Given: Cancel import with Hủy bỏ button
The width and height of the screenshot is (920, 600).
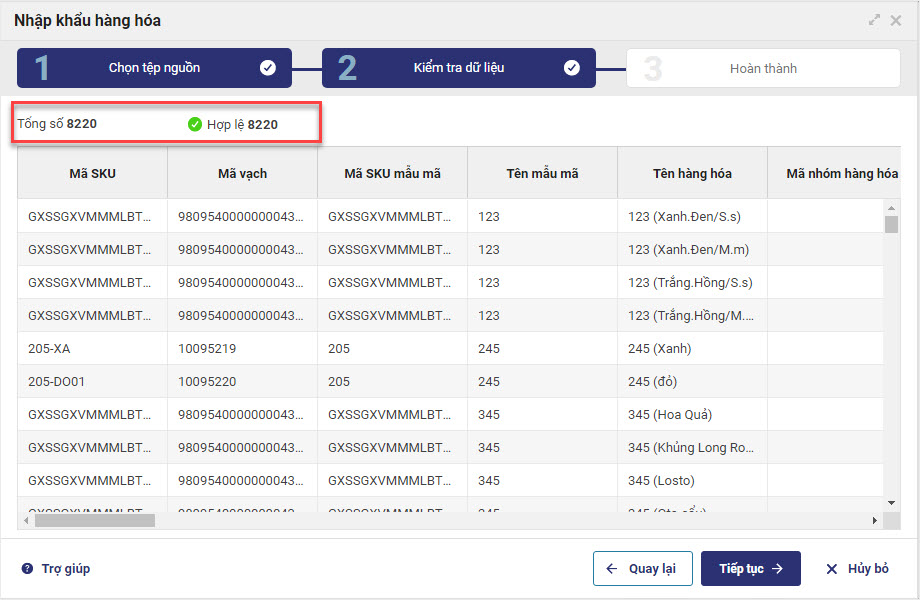Looking at the screenshot, I should point(857,569).
